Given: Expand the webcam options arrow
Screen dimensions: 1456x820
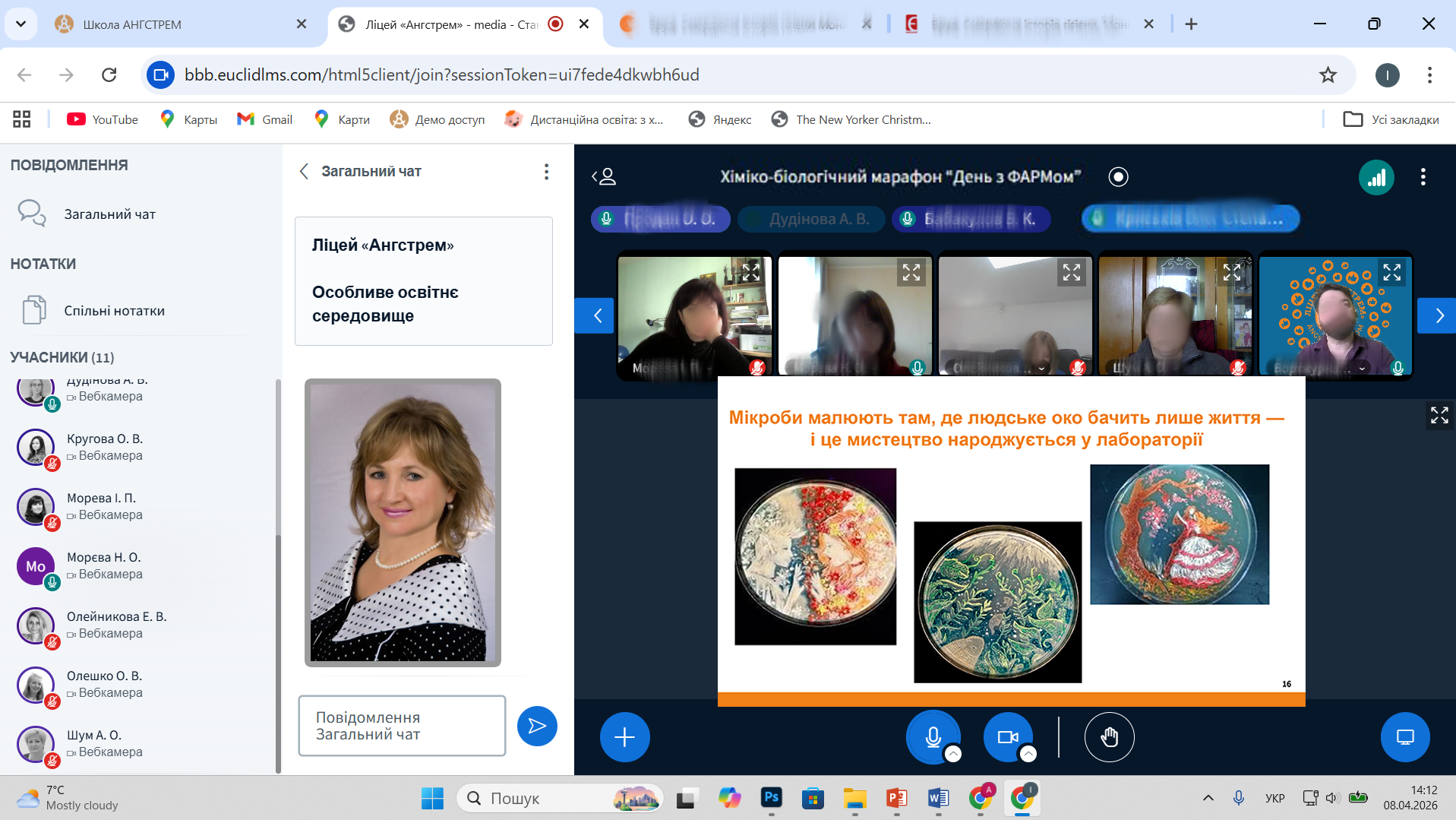Looking at the screenshot, I should [1028, 754].
